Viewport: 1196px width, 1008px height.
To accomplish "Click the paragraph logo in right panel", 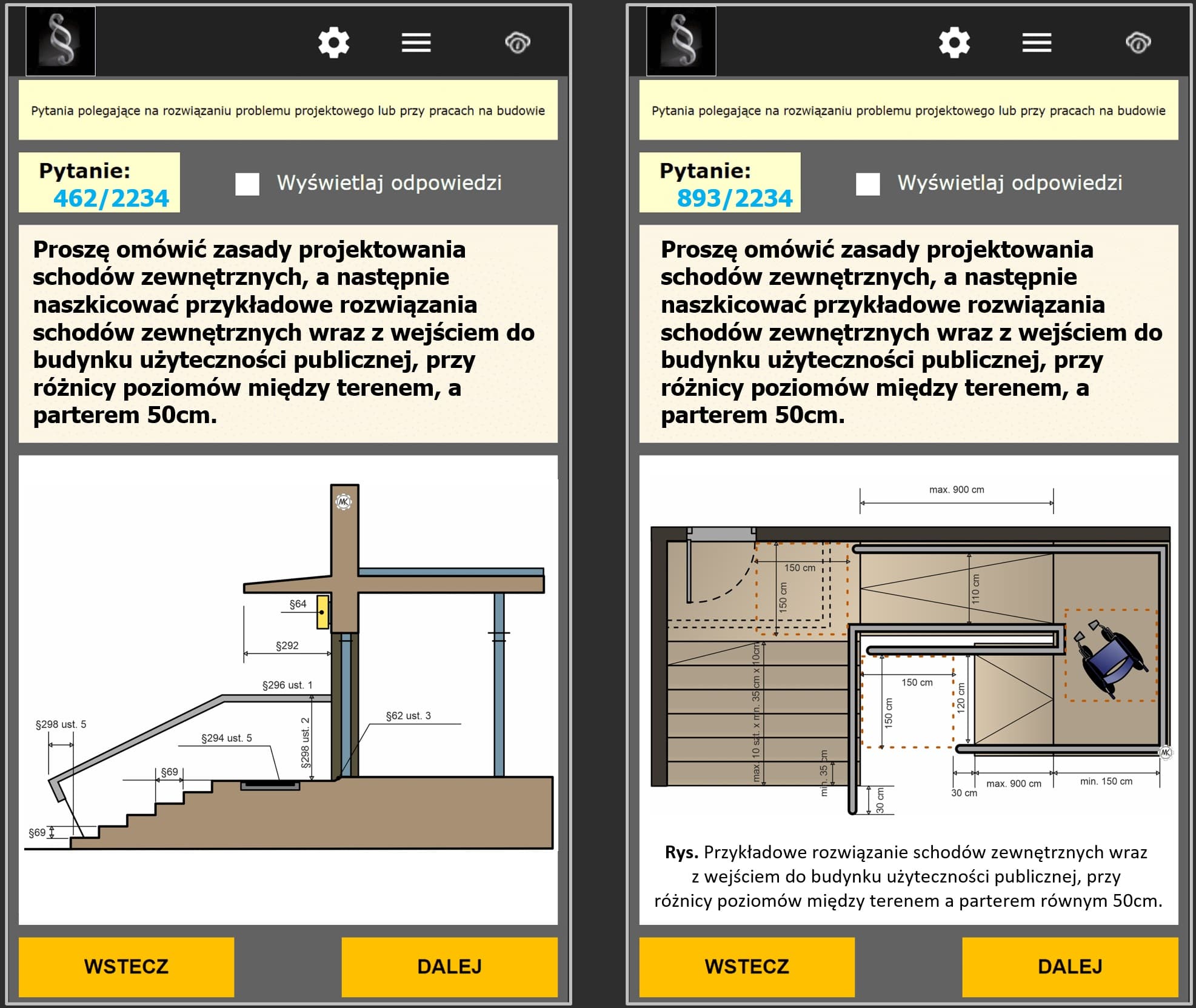I will [681, 41].
